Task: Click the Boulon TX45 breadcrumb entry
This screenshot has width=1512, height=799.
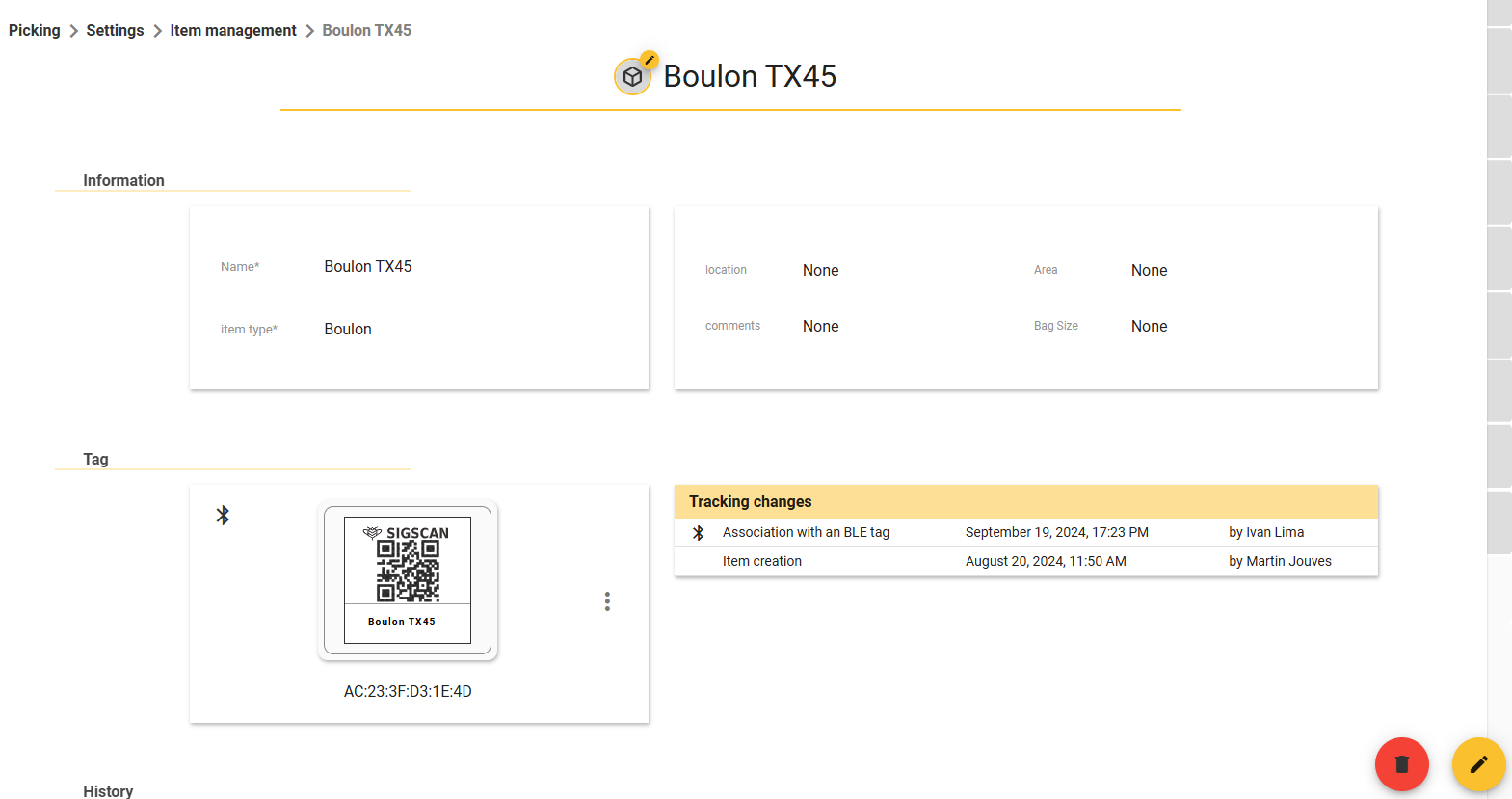Action: (x=366, y=30)
